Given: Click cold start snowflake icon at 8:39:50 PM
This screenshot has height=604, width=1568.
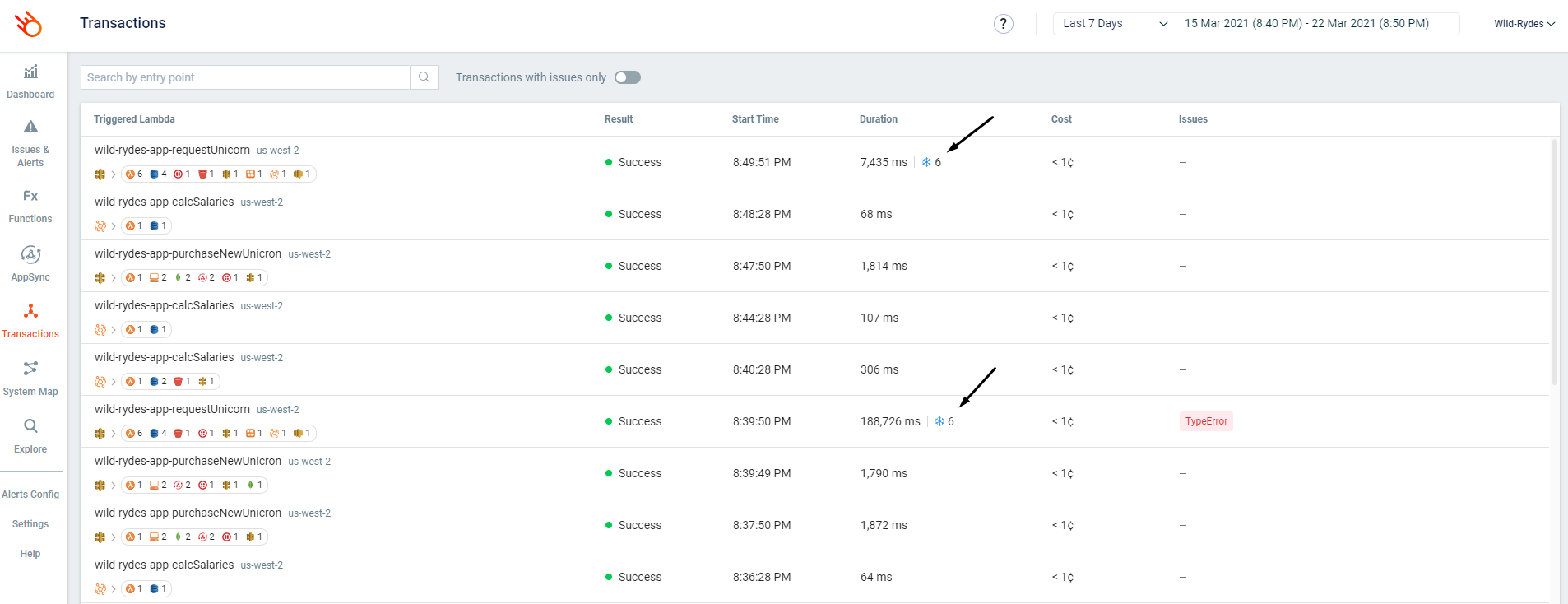Looking at the screenshot, I should 939,421.
